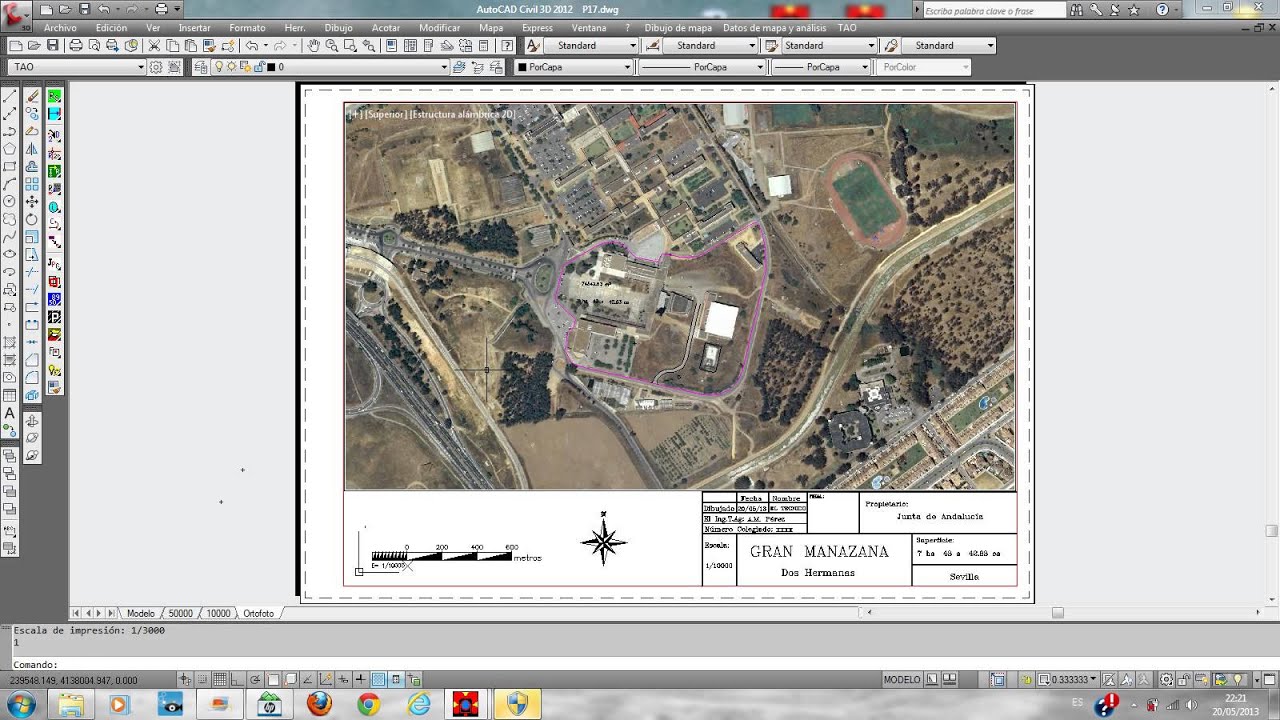Click the black color swatch in color control
The height and width of the screenshot is (720, 1280).
pyautogui.click(x=522, y=67)
